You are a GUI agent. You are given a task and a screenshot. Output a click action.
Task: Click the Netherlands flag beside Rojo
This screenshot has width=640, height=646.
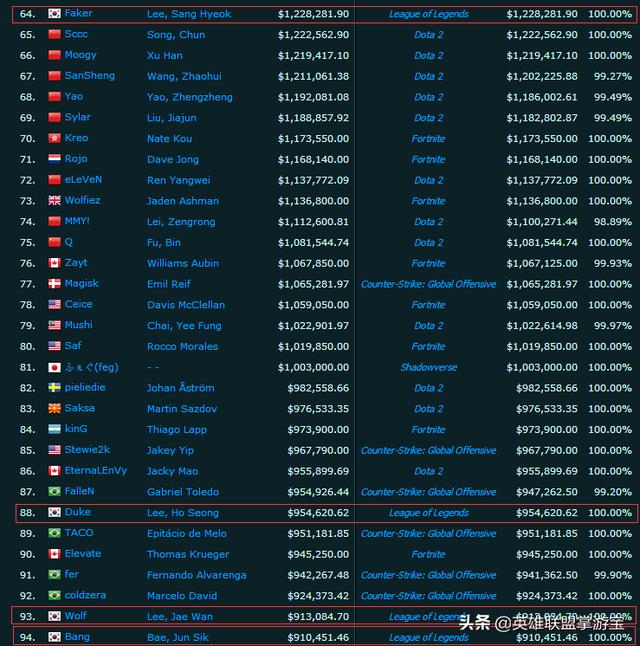[x=54, y=159]
